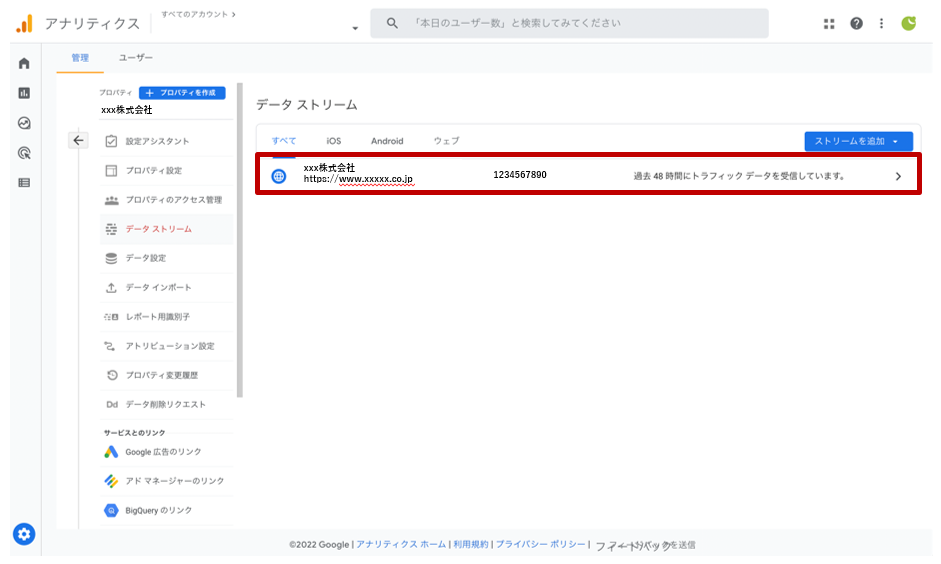941x564 pixels.
Task: Click the Admin gear icon at bottom left
Action: coord(24,534)
